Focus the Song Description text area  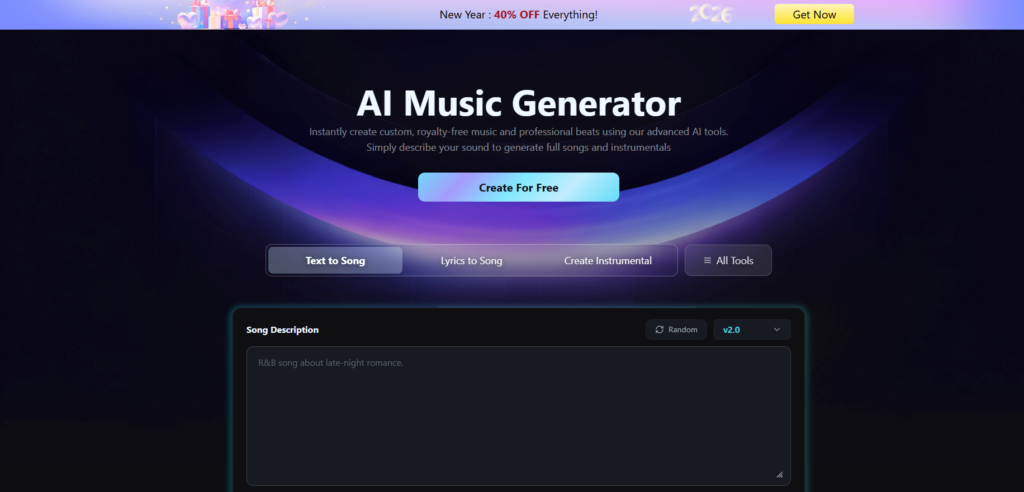tap(519, 416)
